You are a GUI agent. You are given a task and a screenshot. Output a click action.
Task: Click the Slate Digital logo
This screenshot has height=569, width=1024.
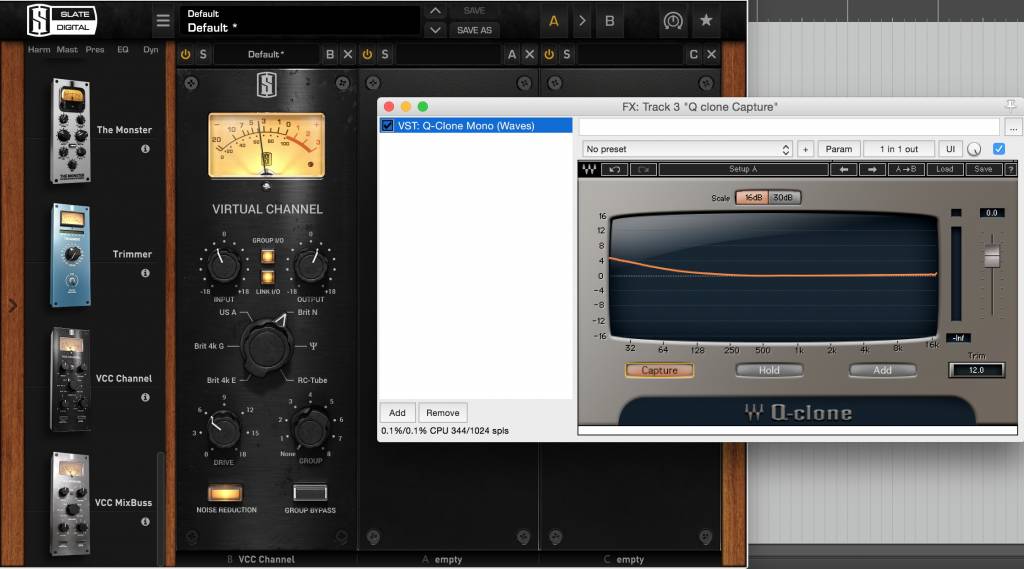62,20
